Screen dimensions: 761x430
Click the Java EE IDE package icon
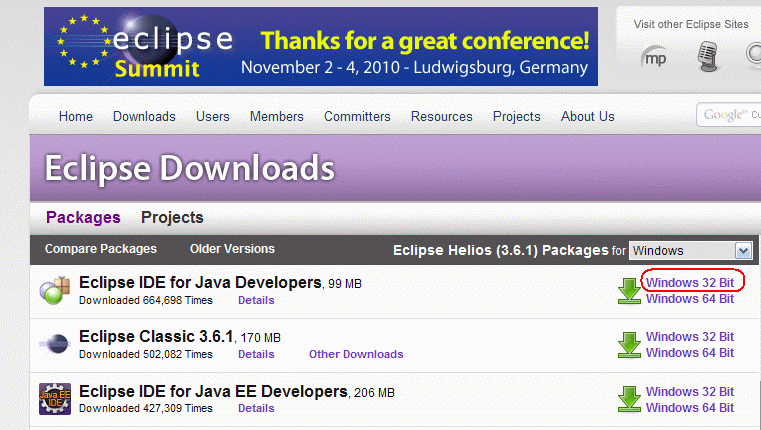54,398
